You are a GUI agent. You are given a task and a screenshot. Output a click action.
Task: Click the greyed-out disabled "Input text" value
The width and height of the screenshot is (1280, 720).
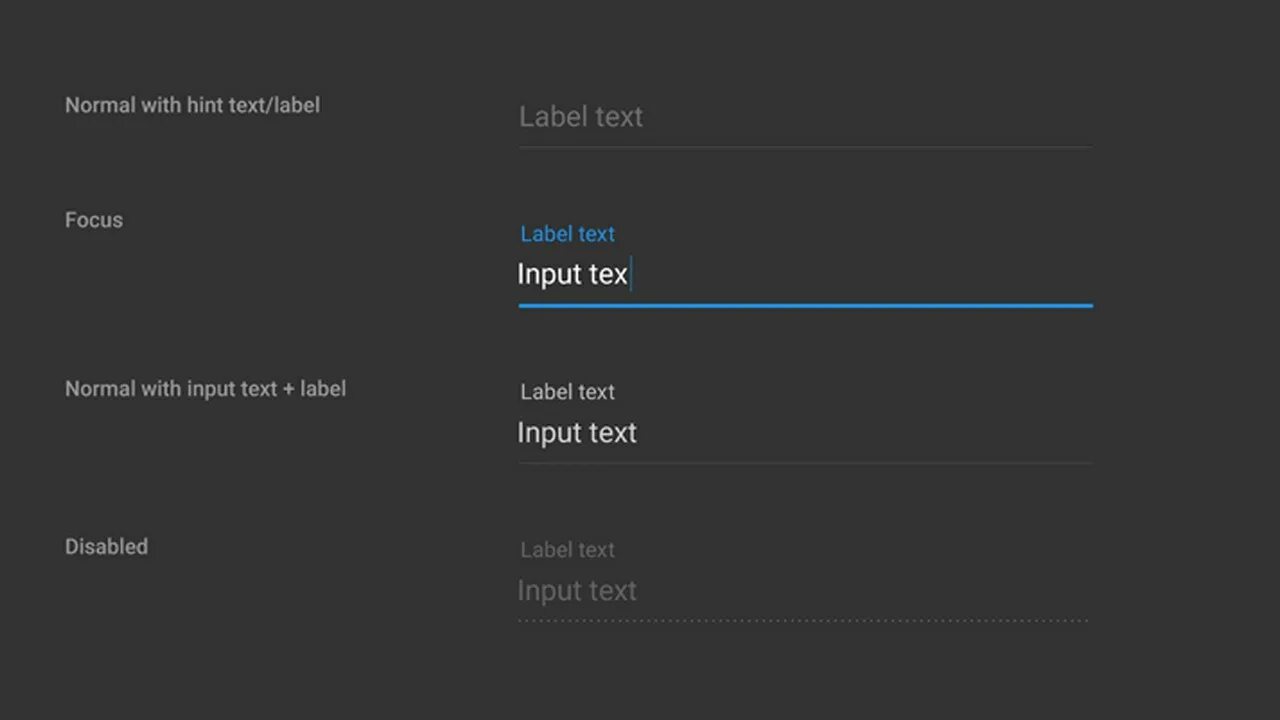click(577, 591)
